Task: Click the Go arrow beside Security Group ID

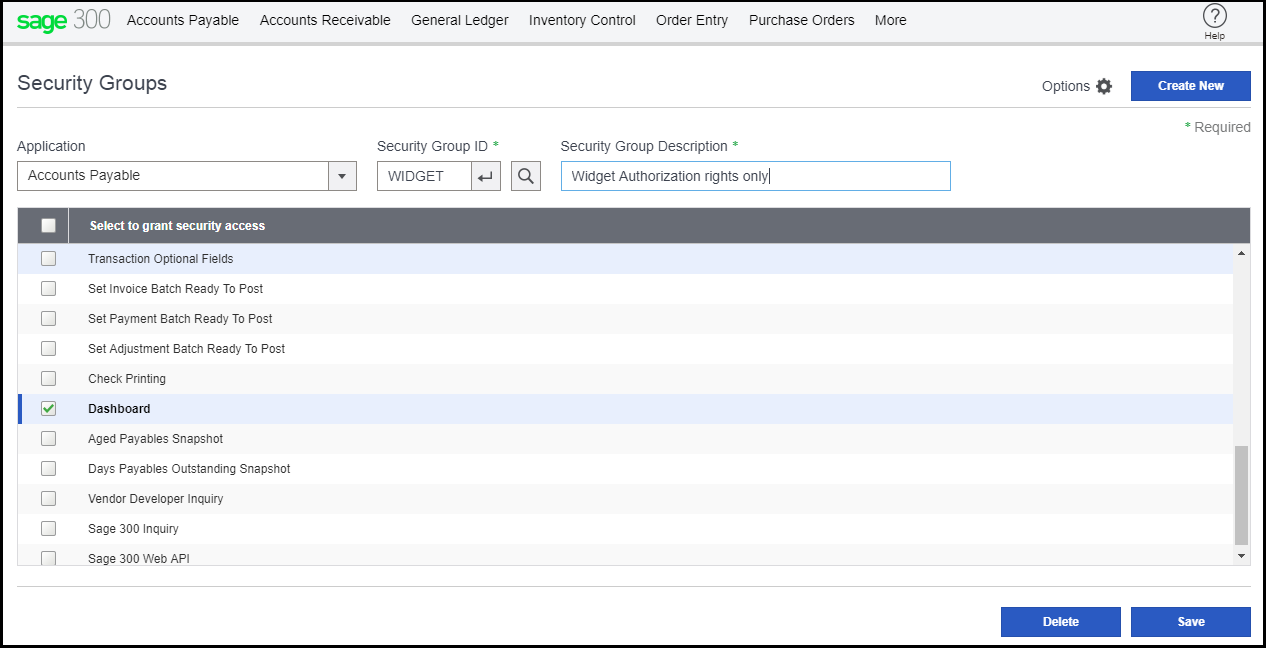Action: (x=484, y=175)
